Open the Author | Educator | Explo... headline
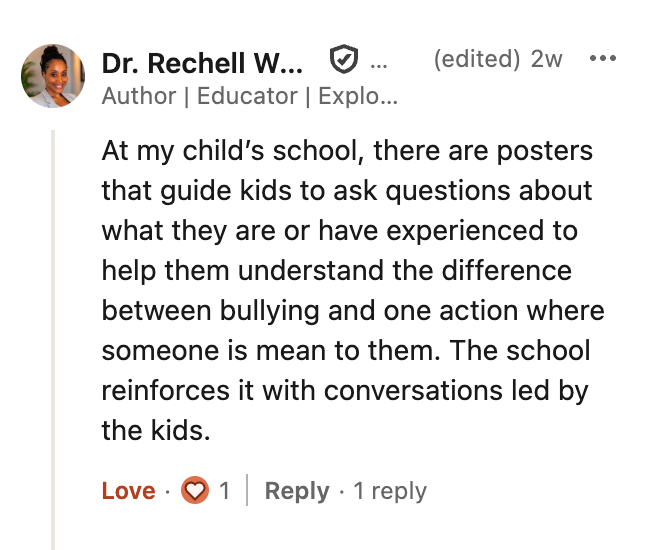 click(x=250, y=96)
